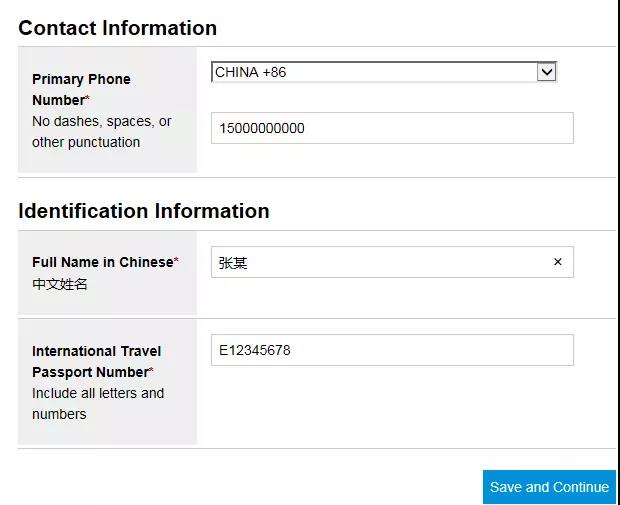This screenshot has width=620, height=505.
Task: Click the red asterisk after Primary Phone Number
Action: click(87, 97)
